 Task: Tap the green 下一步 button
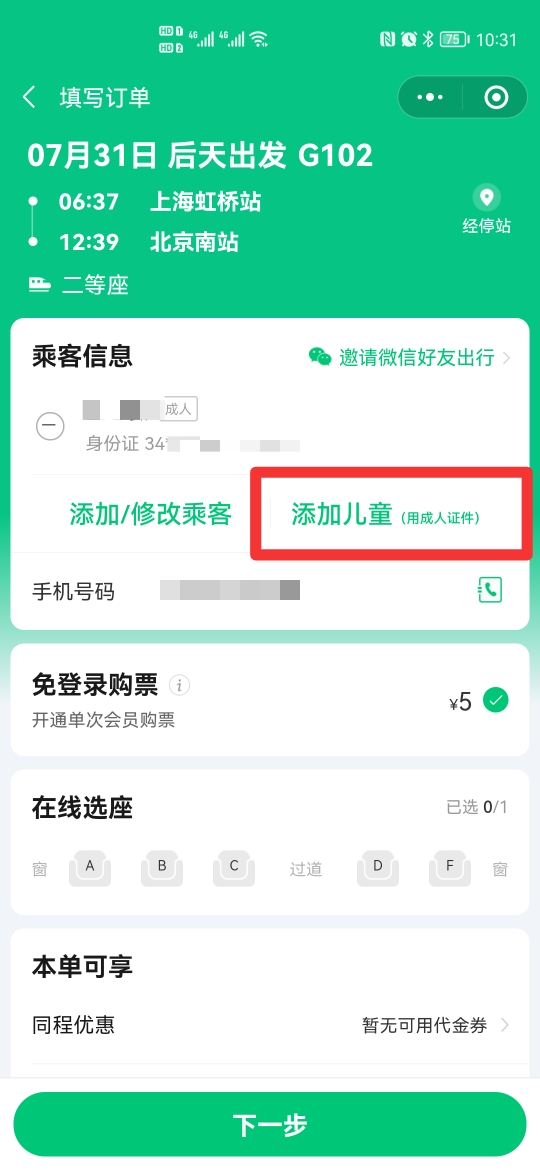click(x=270, y=1124)
